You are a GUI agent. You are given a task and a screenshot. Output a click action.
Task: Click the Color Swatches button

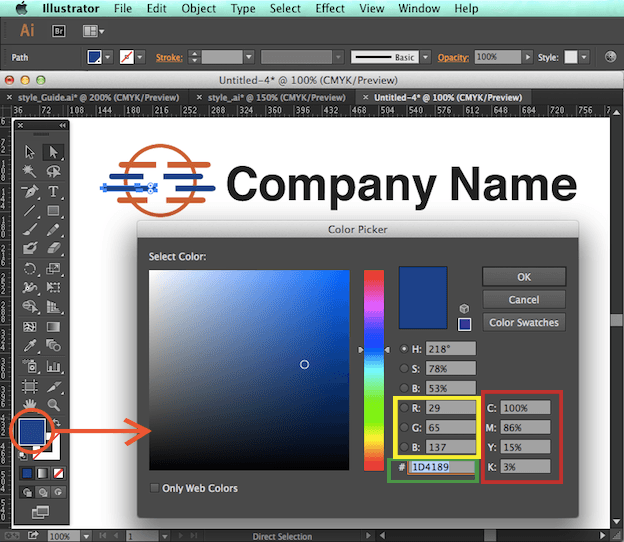(524, 322)
